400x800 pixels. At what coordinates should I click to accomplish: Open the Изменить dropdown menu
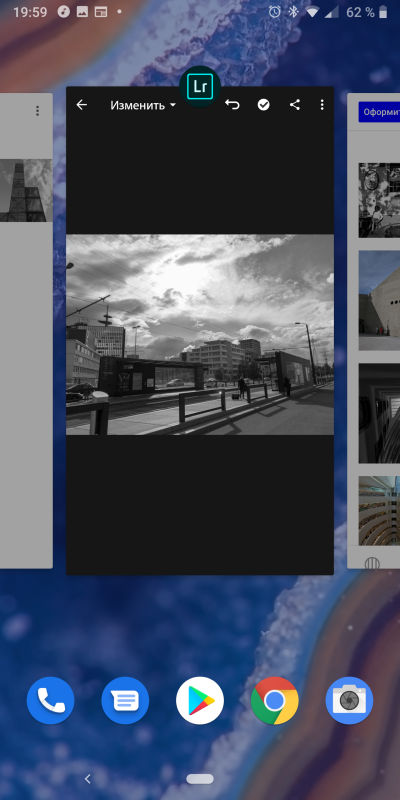click(x=143, y=105)
